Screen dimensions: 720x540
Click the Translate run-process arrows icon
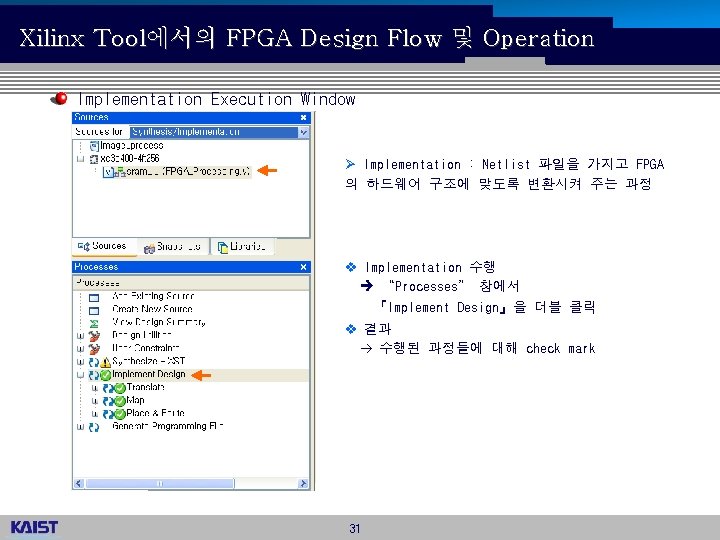(x=108, y=388)
